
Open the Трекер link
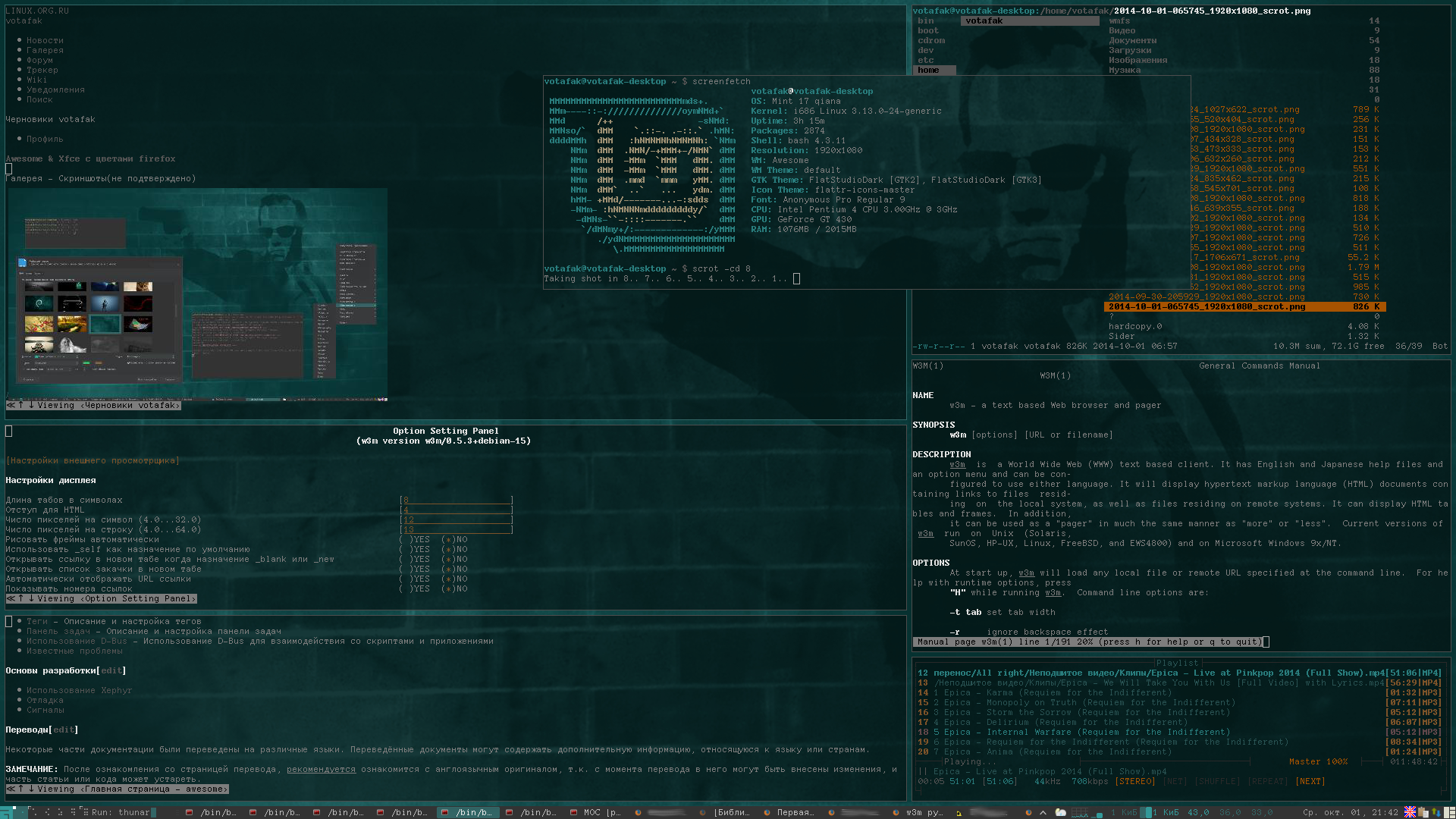[42, 71]
